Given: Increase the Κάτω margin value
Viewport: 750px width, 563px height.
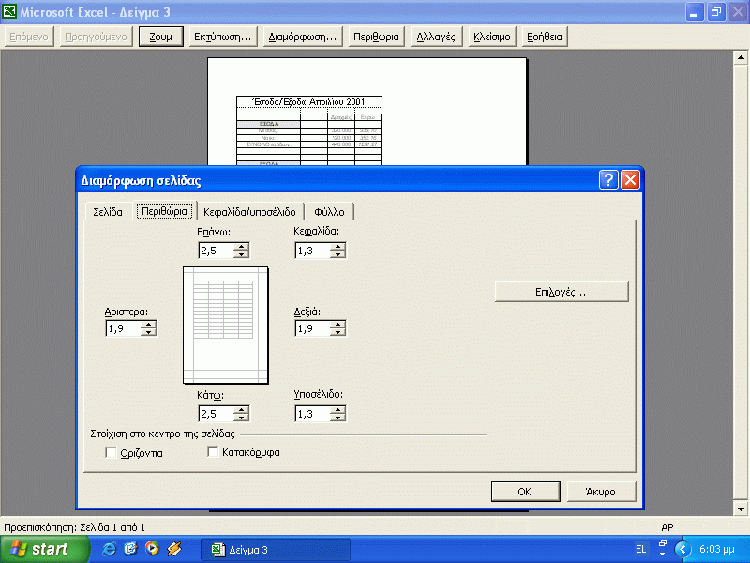Looking at the screenshot, I should [x=241, y=410].
